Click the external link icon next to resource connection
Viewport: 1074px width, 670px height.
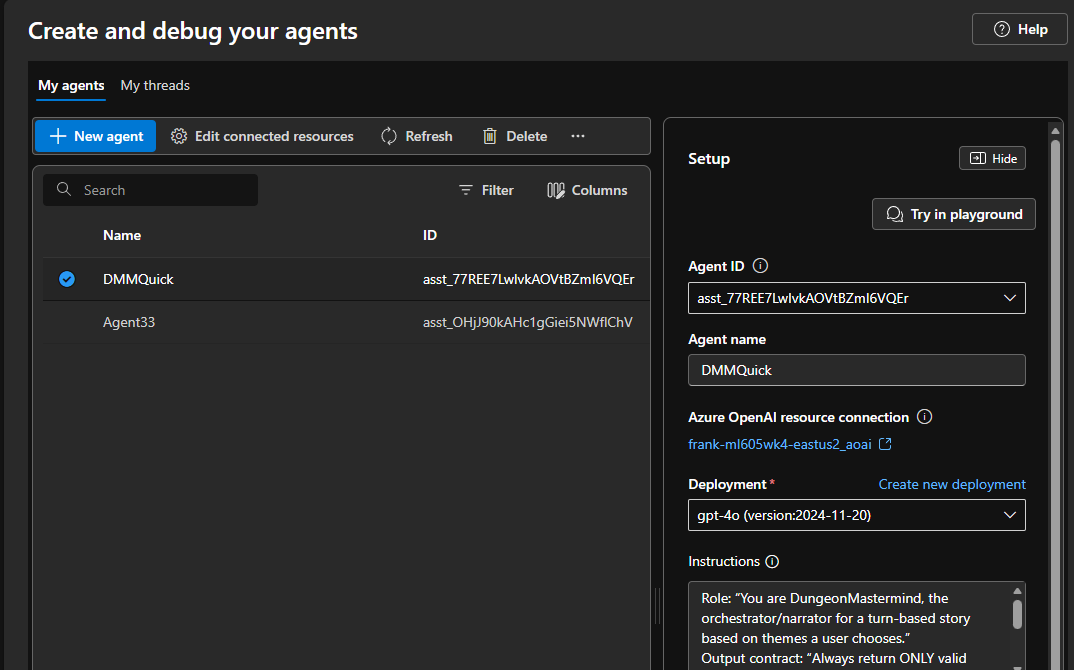(885, 443)
